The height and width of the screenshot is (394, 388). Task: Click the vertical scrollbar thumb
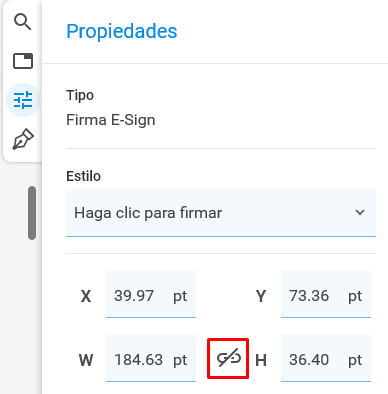pos(32,213)
